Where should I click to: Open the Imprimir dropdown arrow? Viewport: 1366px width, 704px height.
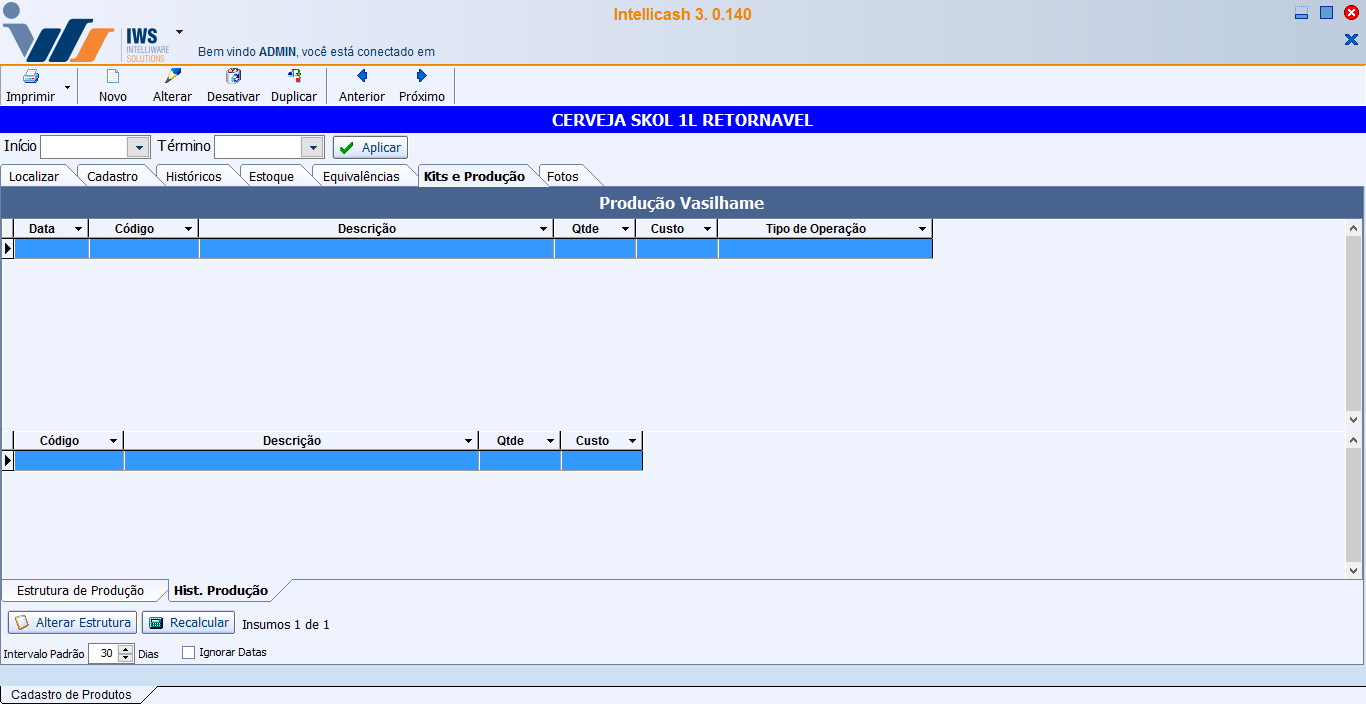point(67,87)
